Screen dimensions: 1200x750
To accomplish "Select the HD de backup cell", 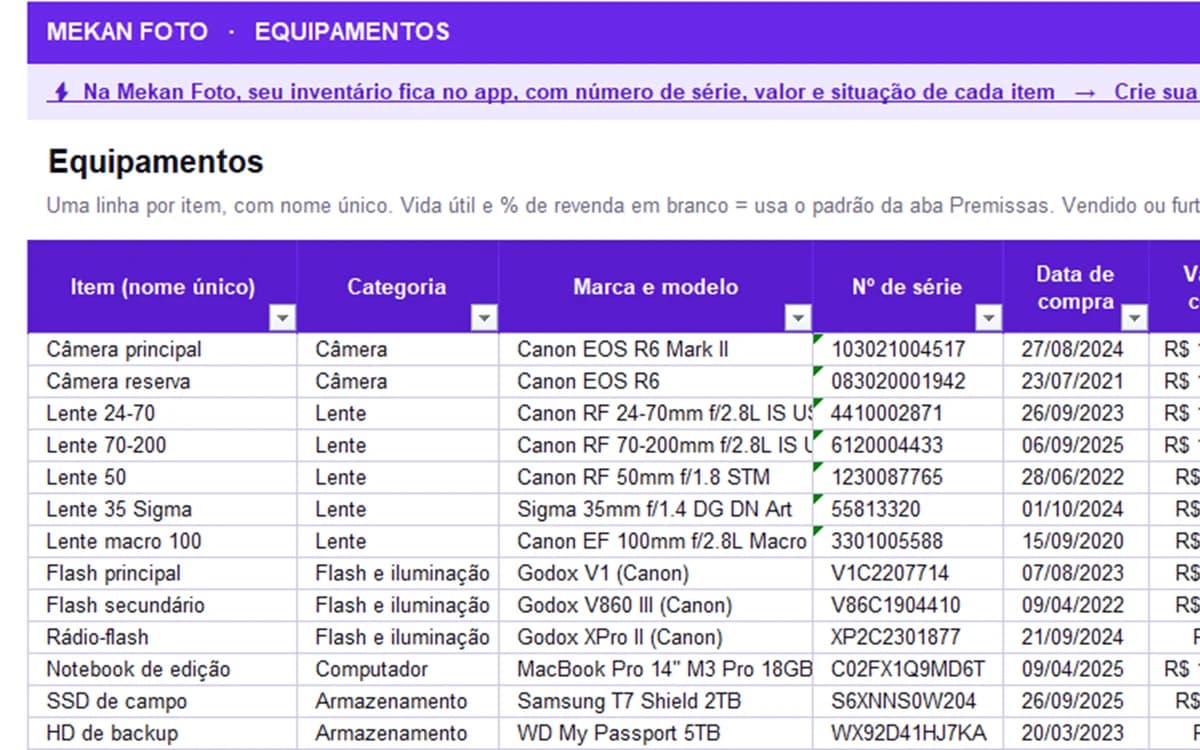I will pyautogui.click(x=162, y=733).
